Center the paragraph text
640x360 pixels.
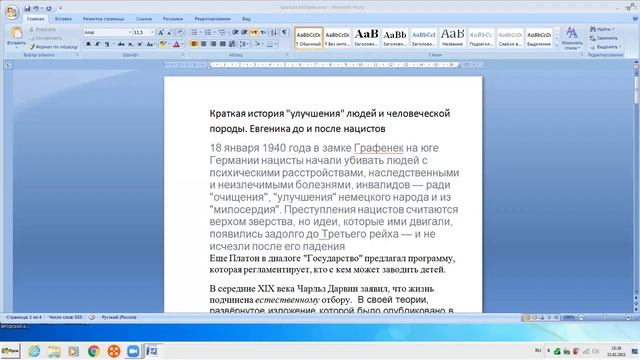[203, 44]
